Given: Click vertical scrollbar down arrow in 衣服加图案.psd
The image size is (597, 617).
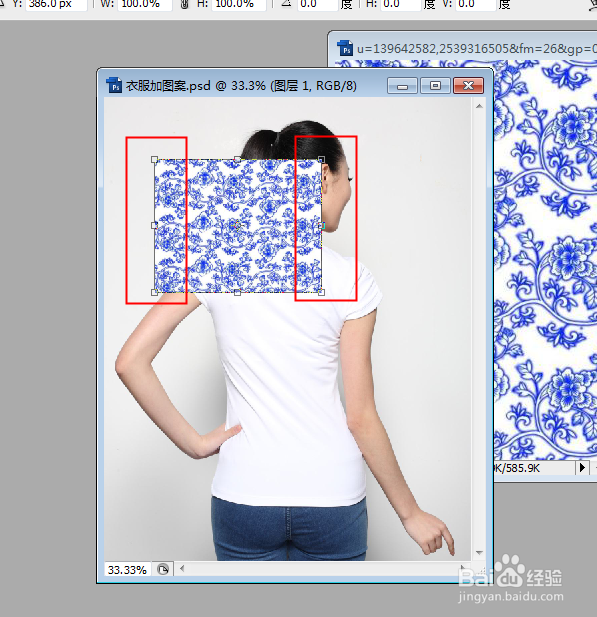Looking at the screenshot, I should click(x=479, y=553).
